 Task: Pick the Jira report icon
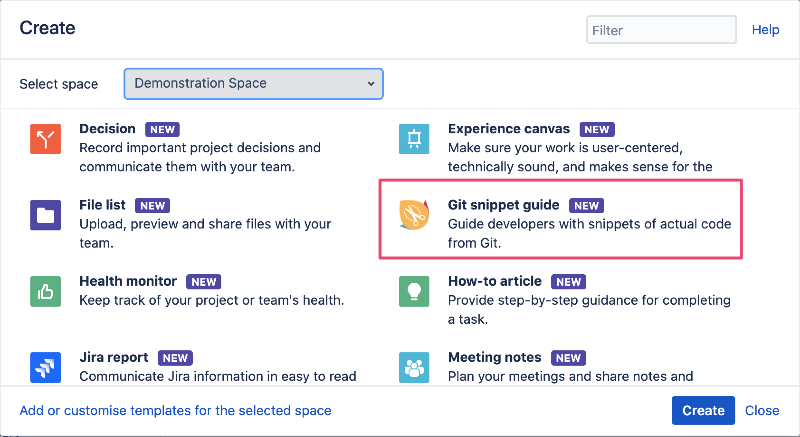pos(46,367)
